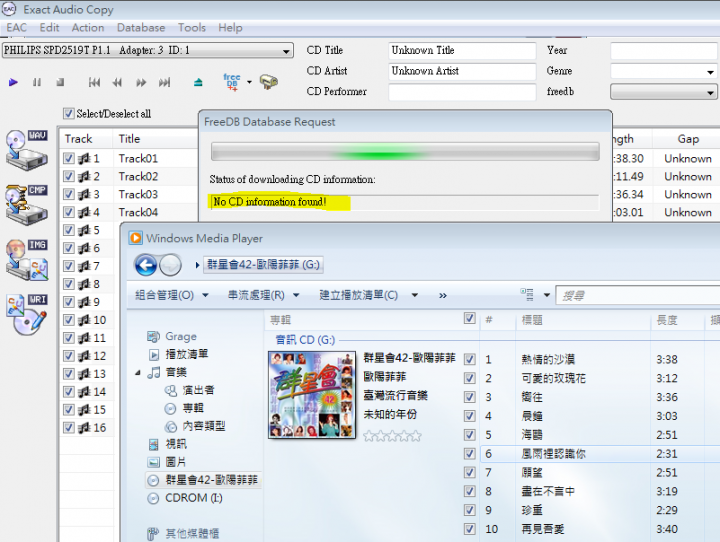Viewport: 720px width, 542px height.
Task: Select 其他媒體櫃 in the sidebar
Action: [x=183, y=534]
